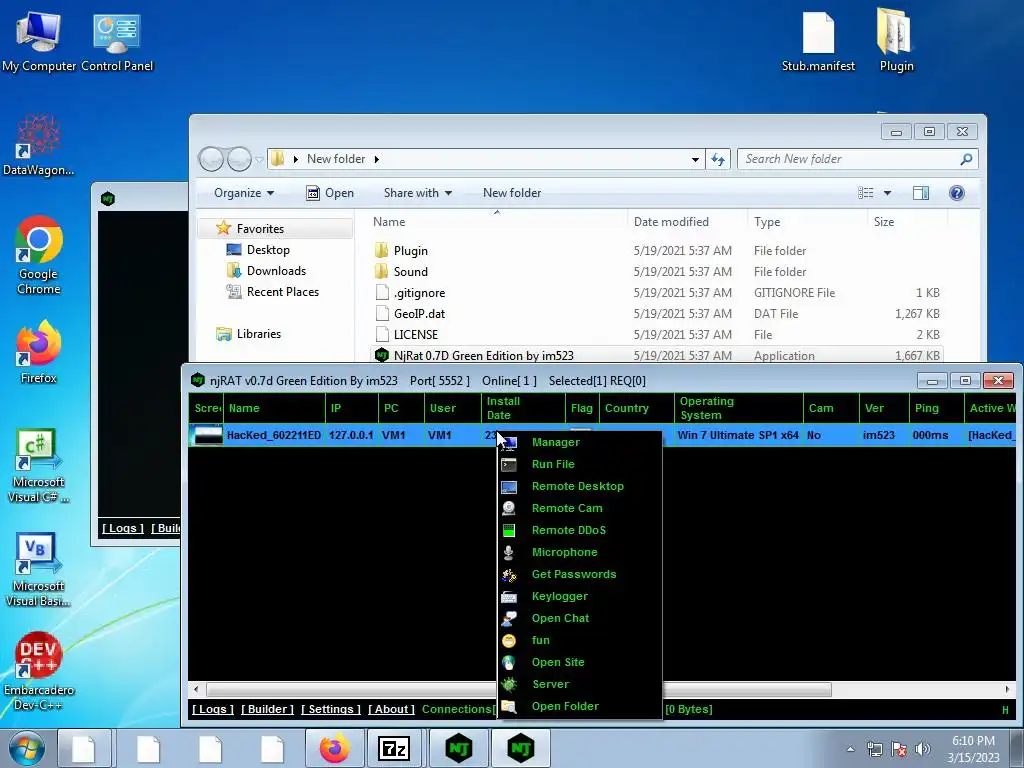
Task: Select Microsoft Visual Basic desktop shortcut
Action: [x=39, y=569]
